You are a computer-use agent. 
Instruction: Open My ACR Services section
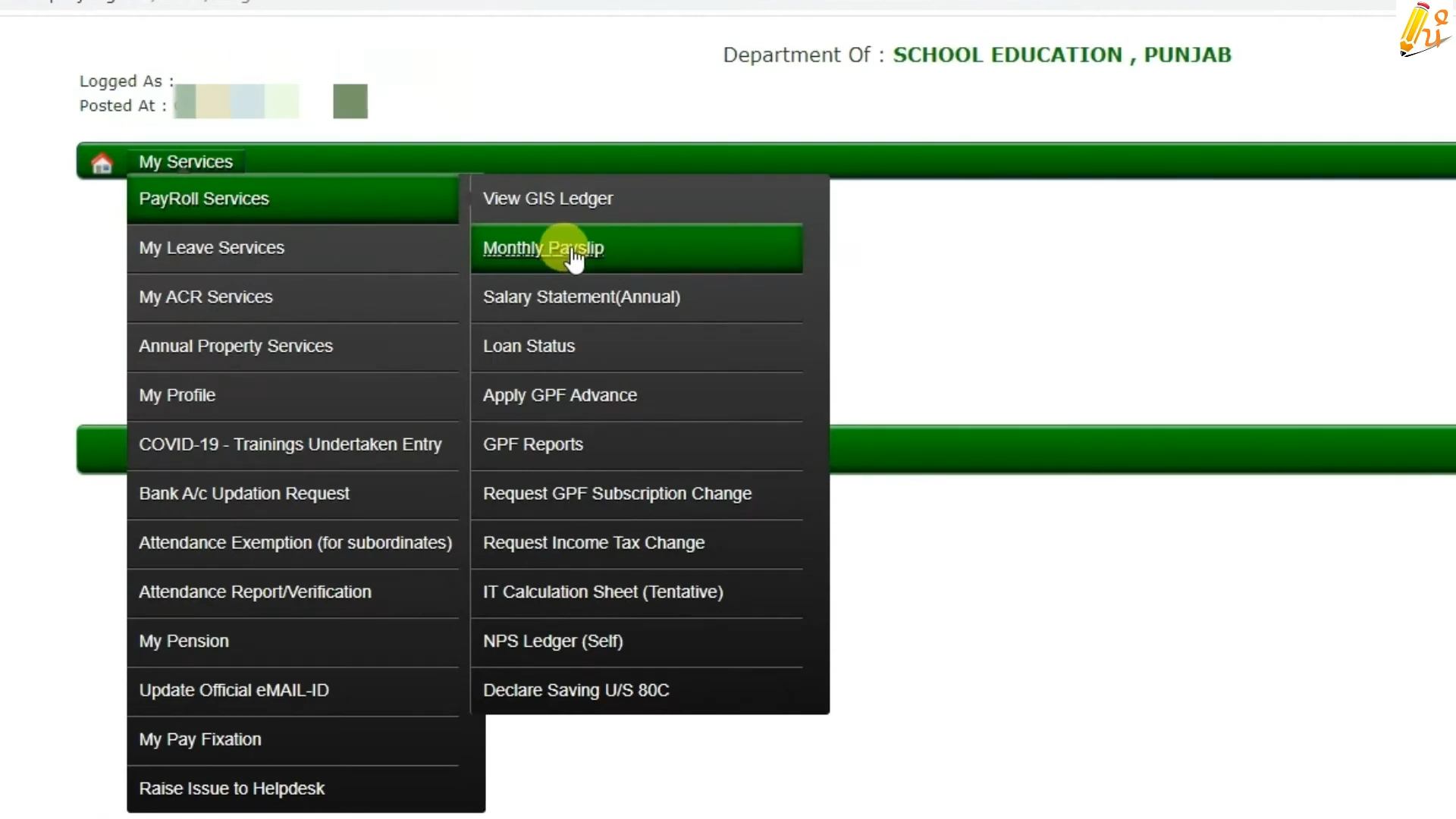tap(205, 296)
